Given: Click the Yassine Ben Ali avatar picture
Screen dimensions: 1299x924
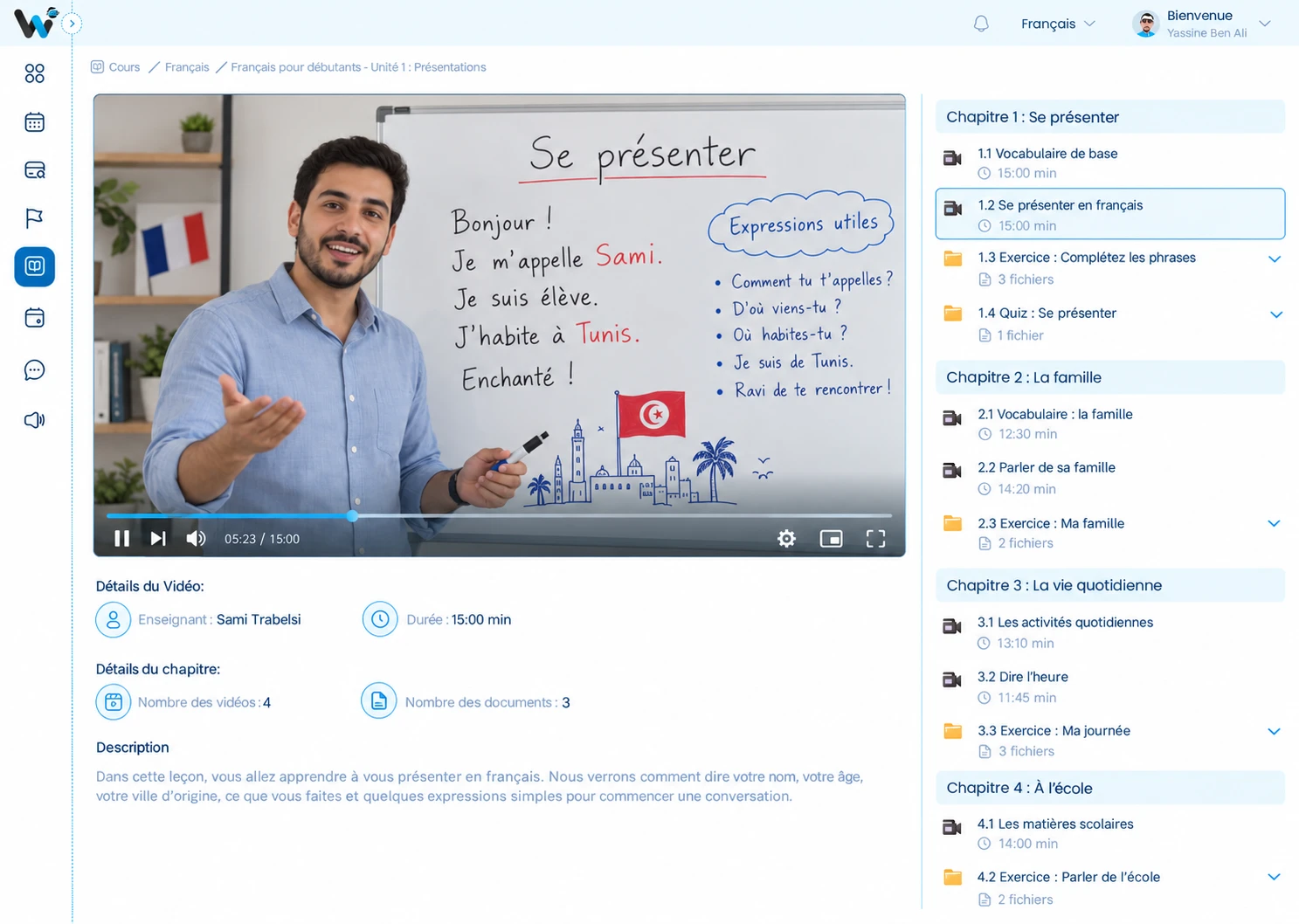Looking at the screenshot, I should (1146, 24).
